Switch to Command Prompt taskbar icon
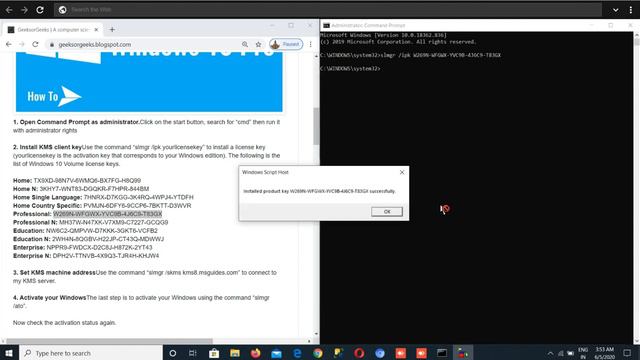The height and width of the screenshot is (360, 640). pos(442,353)
